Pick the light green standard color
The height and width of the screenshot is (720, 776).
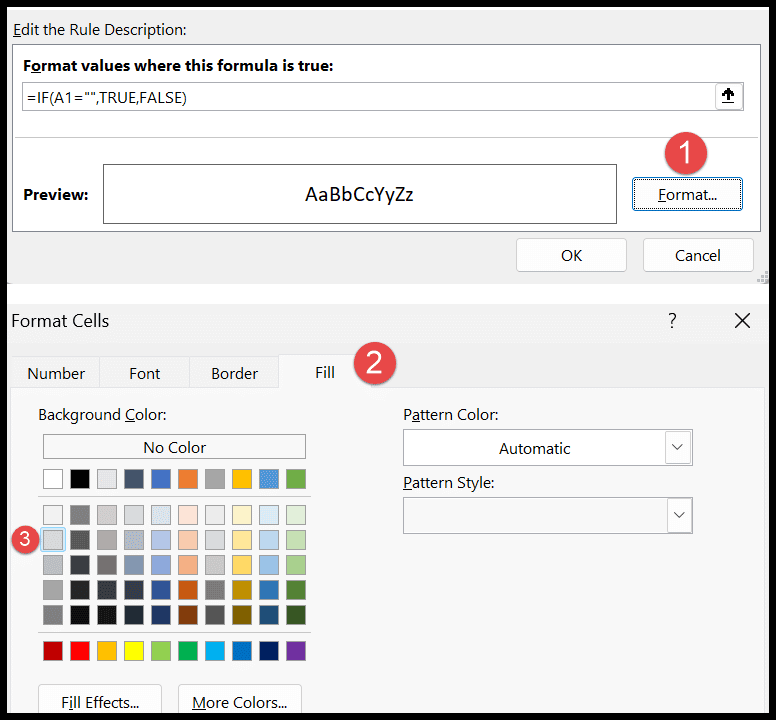(x=161, y=651)
